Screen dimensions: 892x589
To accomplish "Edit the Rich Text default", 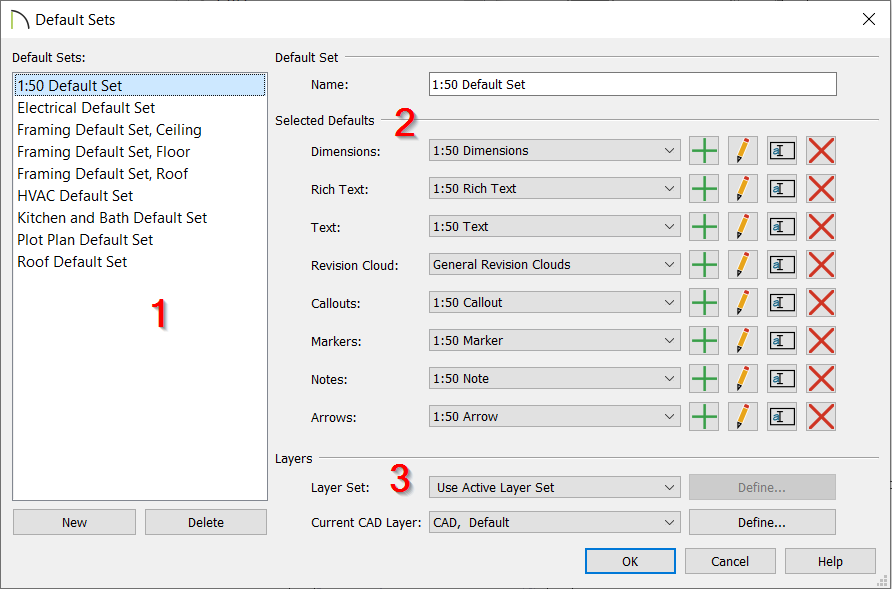I will [x=742, y=189].
